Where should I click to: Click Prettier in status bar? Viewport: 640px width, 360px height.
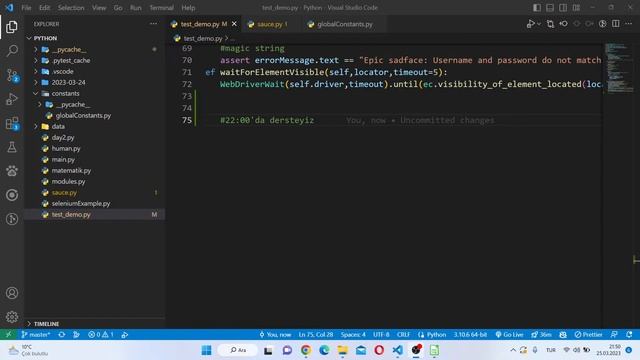(588, 335)
